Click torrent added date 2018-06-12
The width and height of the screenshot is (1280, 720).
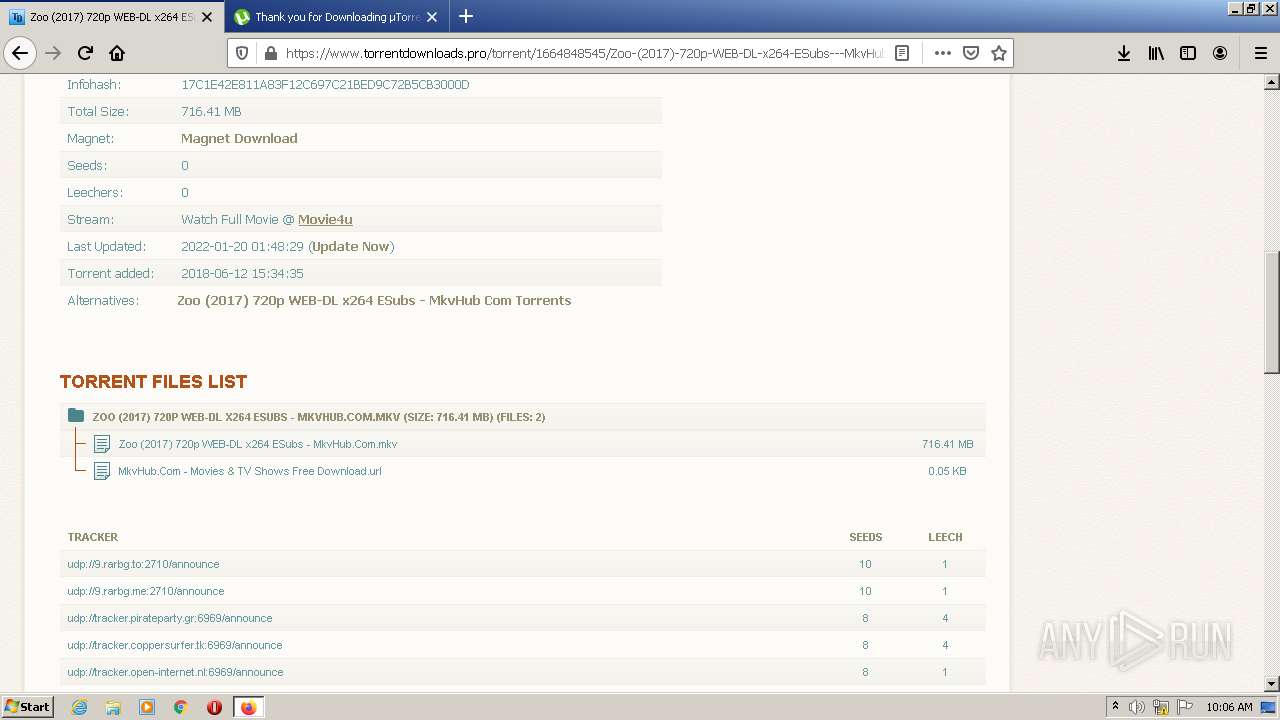(x=242, y=273)
